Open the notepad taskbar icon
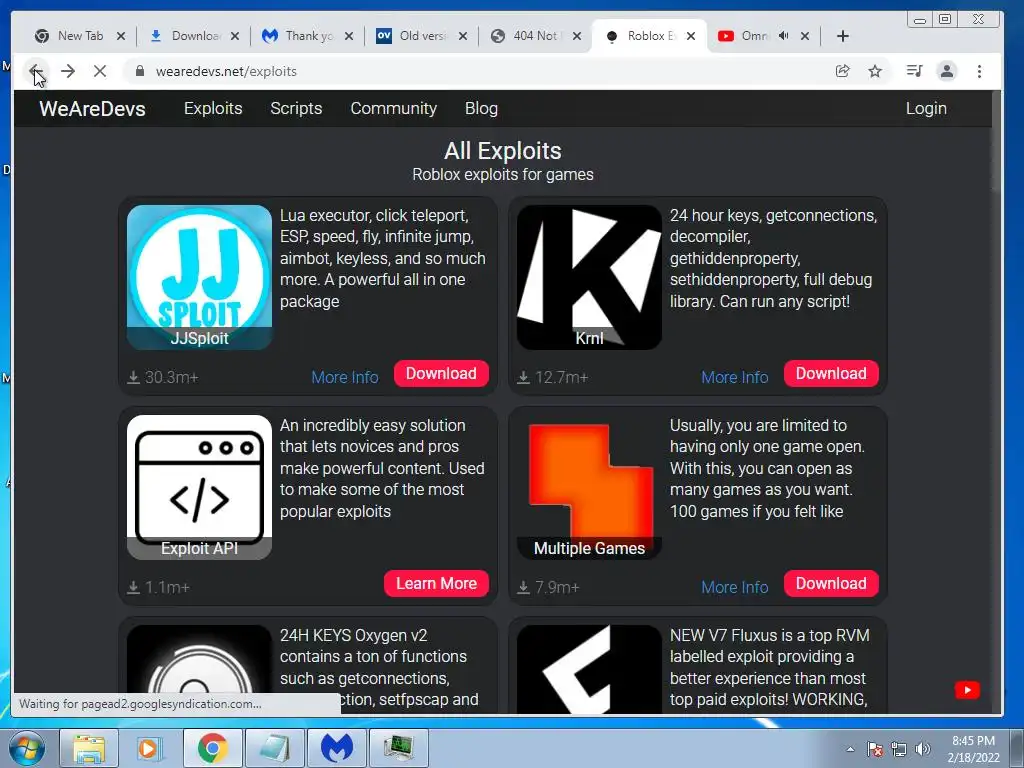The height and width of the screenshot is (768, 1024). click(x=274, y=748)
